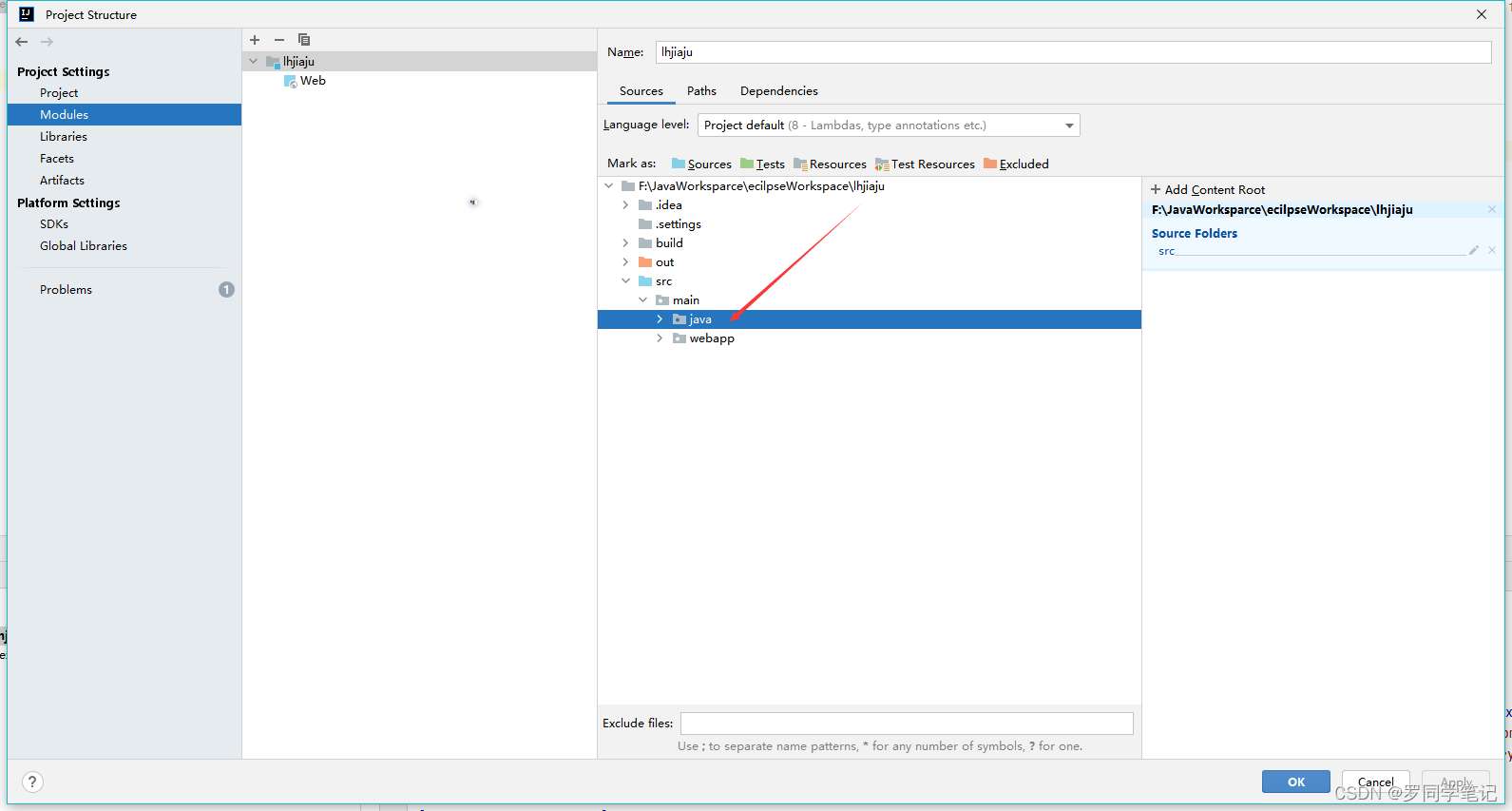Select the Web facet icon
The height and width of the screenshot is (811, 1512).
(291, 81)
